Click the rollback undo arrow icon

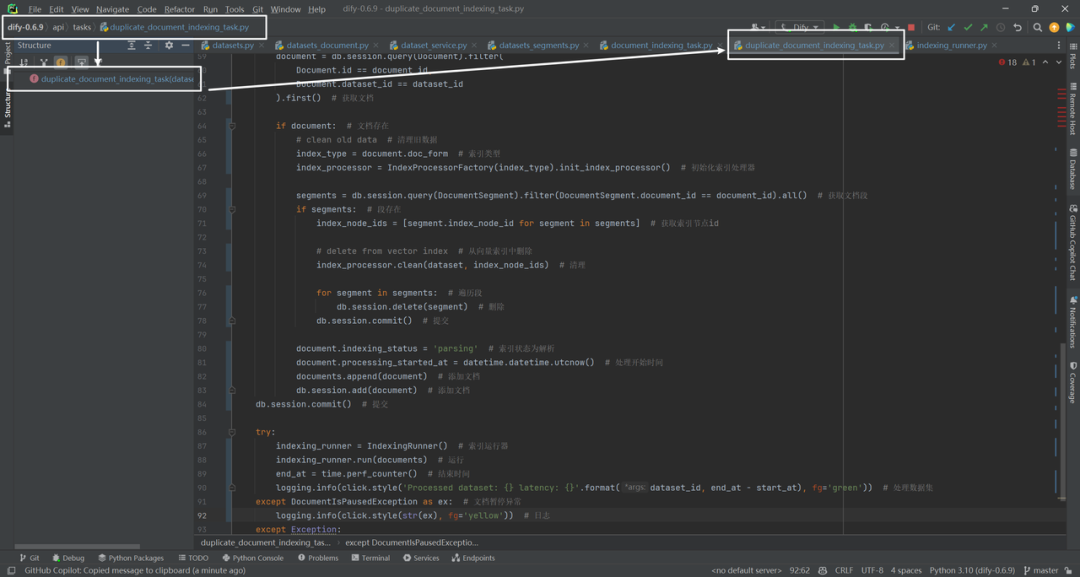1017,28
